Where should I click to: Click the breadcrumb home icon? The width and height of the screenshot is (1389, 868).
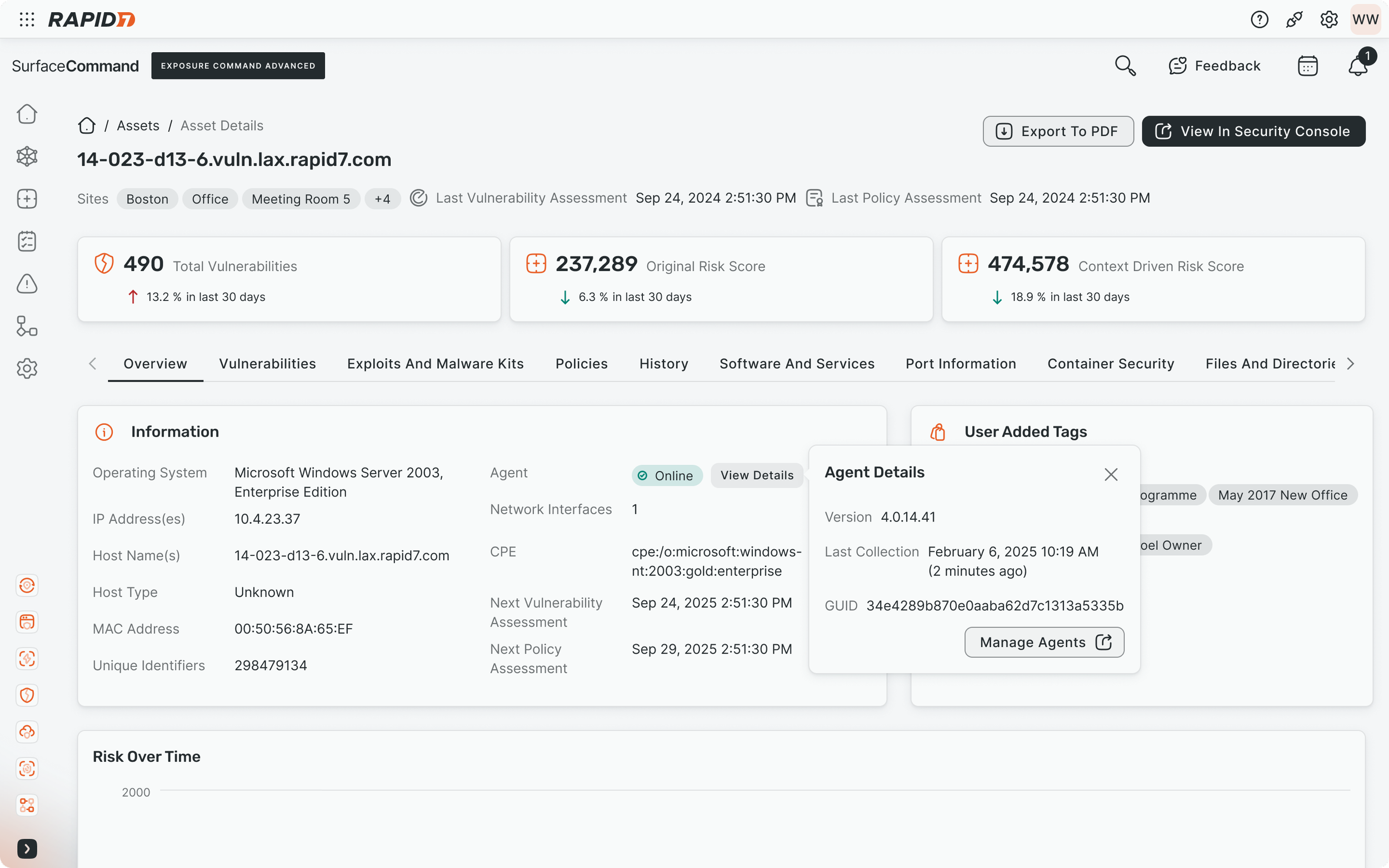[87, 126]
